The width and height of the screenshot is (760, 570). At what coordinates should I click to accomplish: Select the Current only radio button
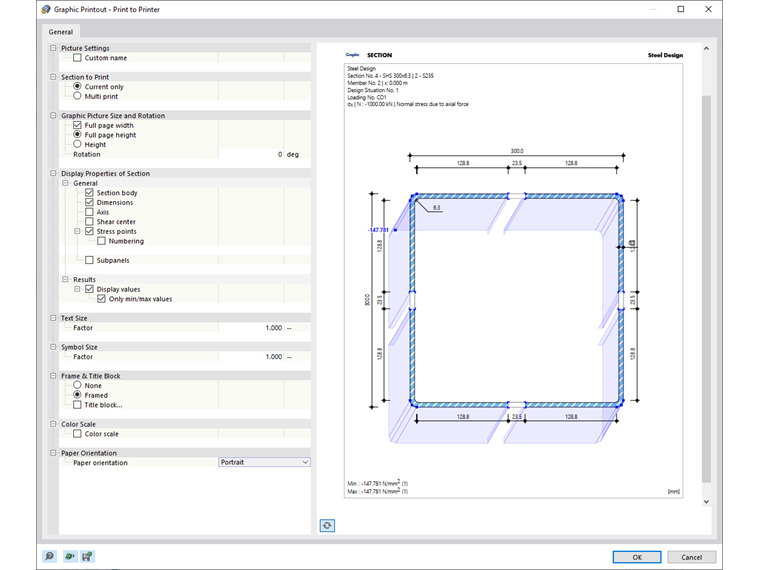[x=77, y=86]
